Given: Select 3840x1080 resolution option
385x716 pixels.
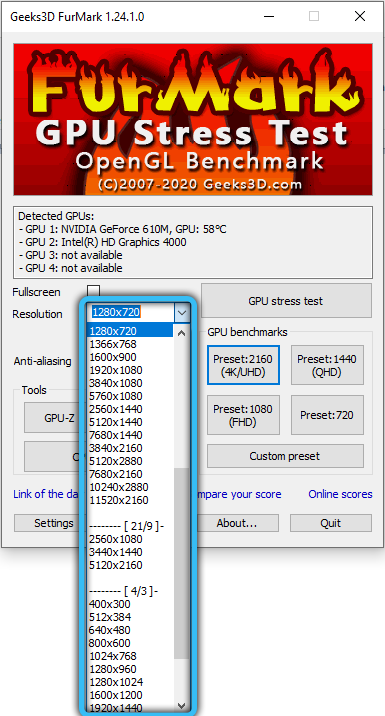Looking at the screenshot, I should pyautogui.click(x=130, y=383).
